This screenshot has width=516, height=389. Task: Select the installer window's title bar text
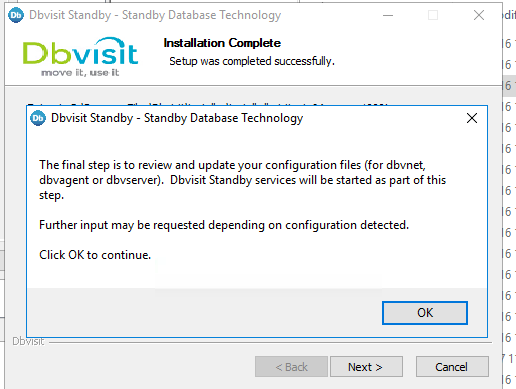point(155,15)
